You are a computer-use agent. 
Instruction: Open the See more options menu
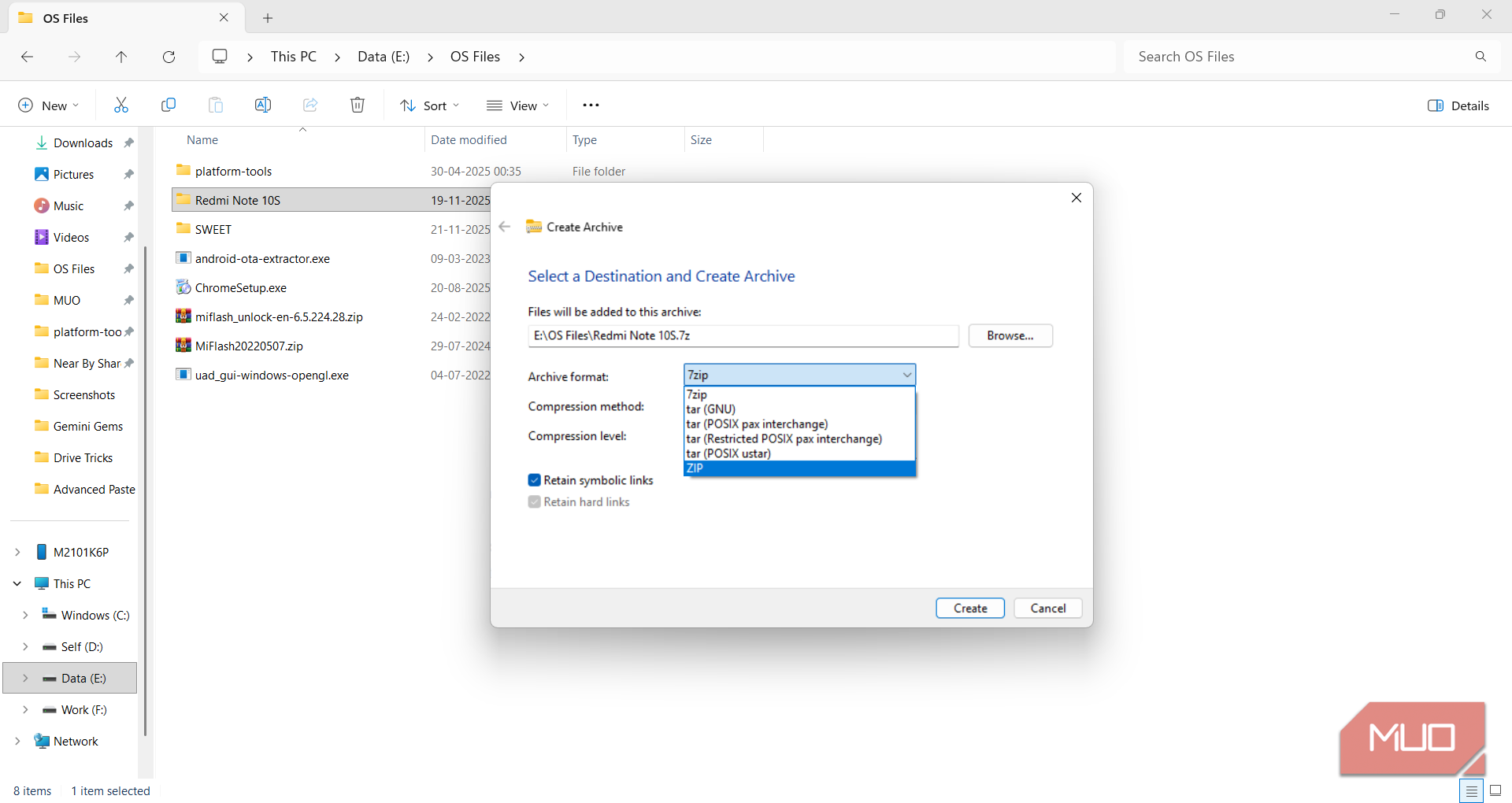coord(591,105)
